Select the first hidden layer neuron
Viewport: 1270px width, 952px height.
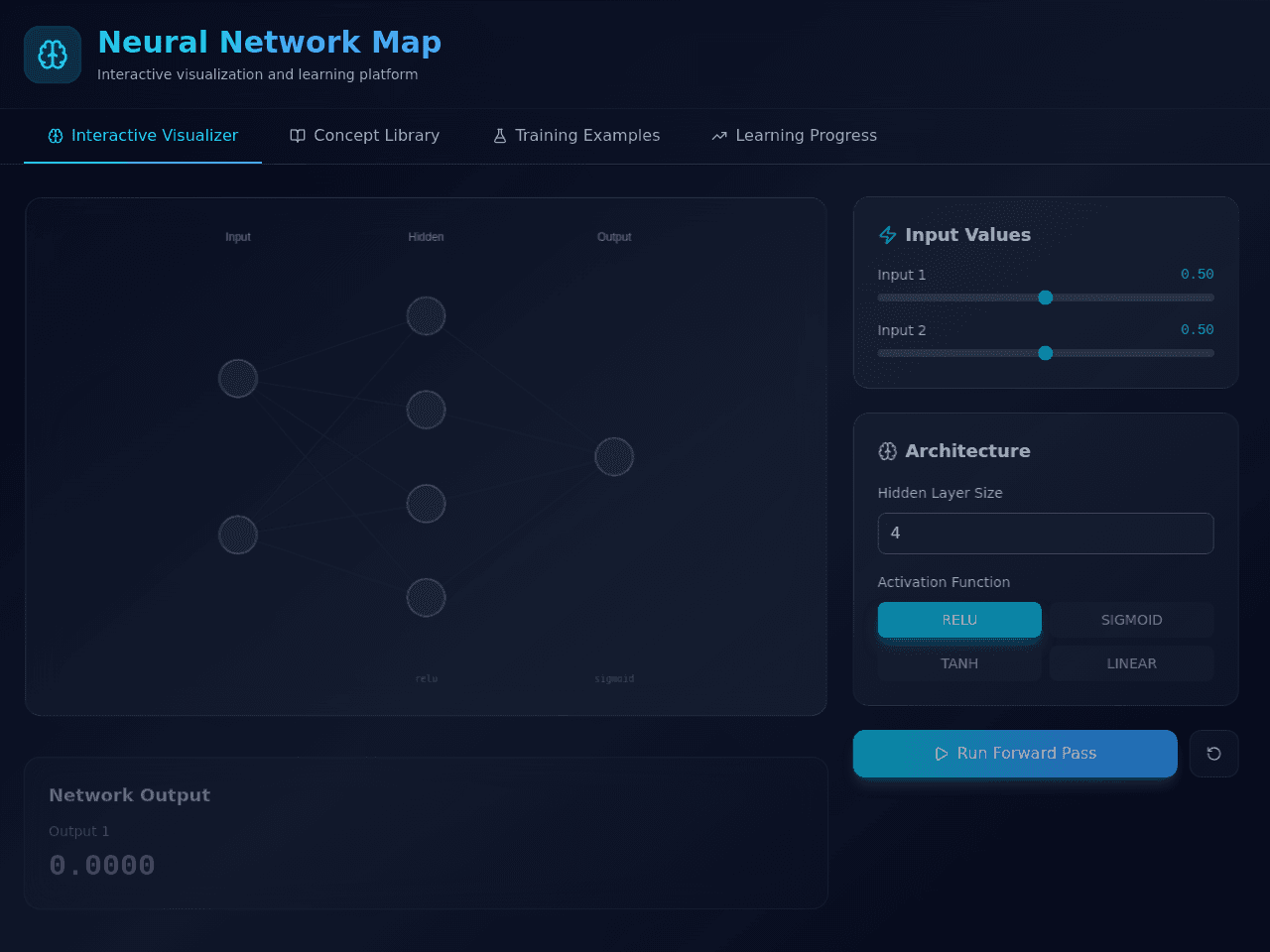point(427,316)
